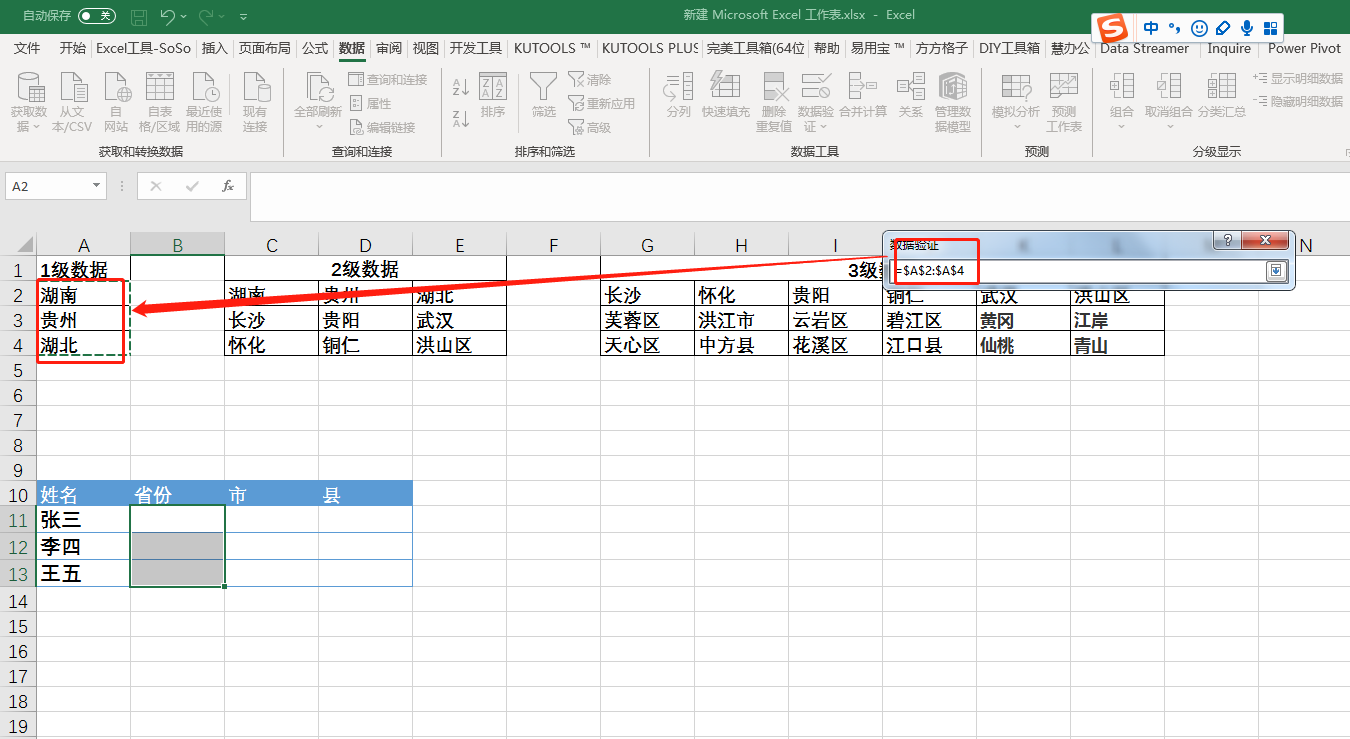Switch to the 公式 ribbon tab

pos(315,48)
